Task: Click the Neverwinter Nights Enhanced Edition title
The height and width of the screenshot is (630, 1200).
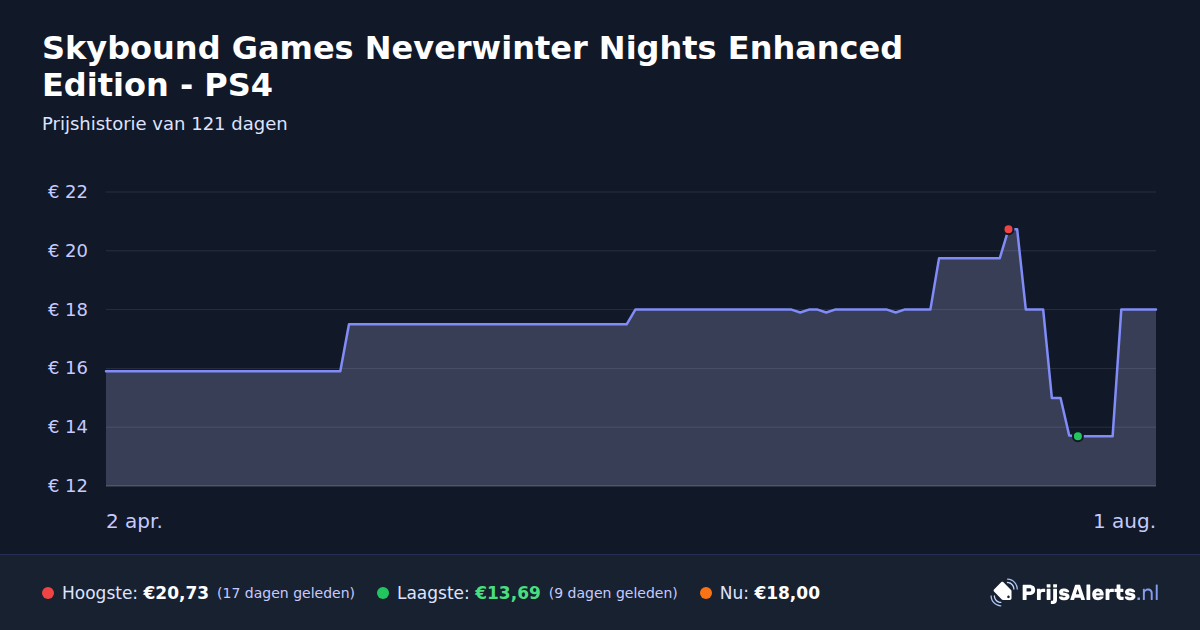Action: click(472, 66)
